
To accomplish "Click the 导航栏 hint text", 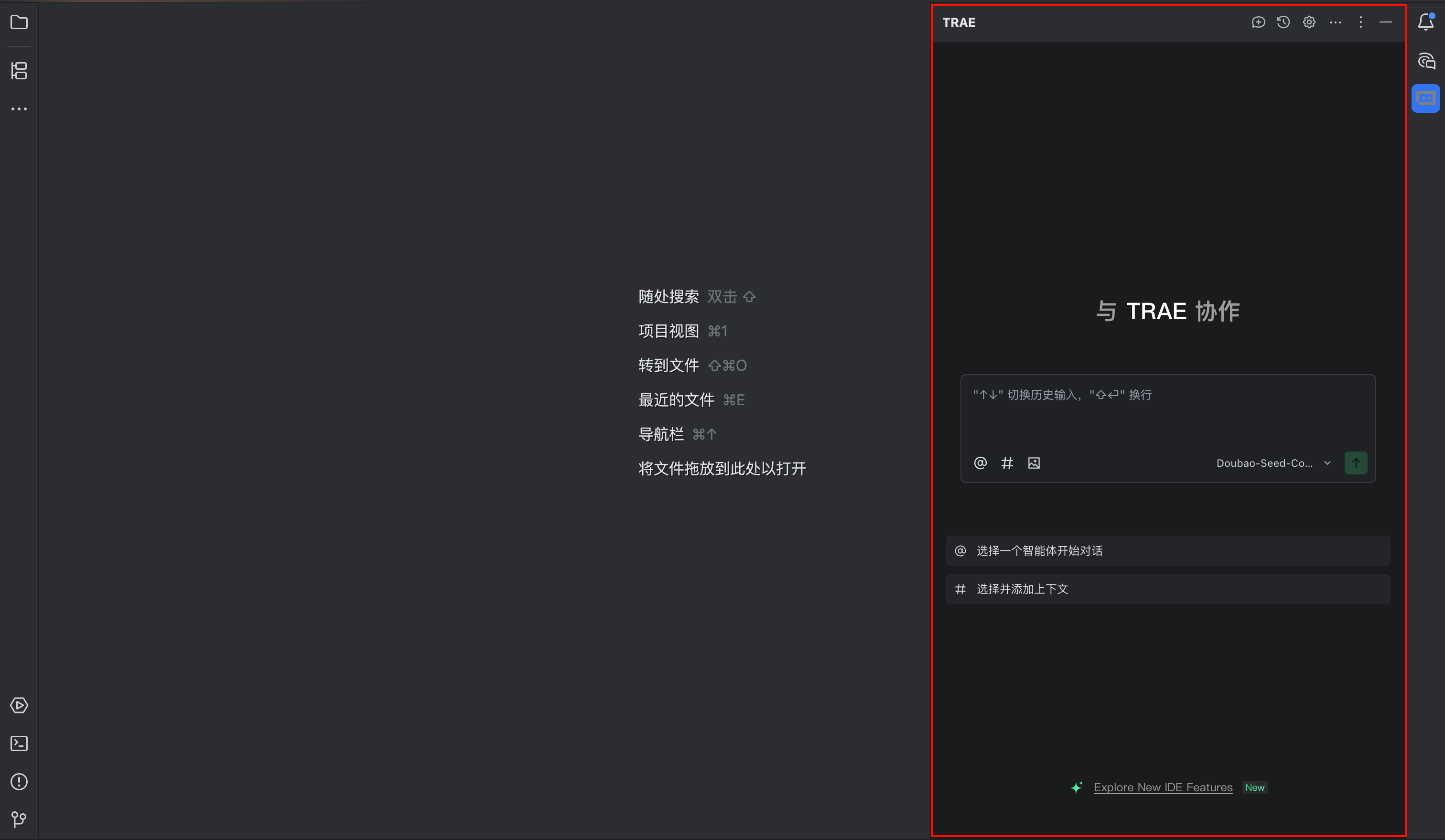I will pos(661,434).
